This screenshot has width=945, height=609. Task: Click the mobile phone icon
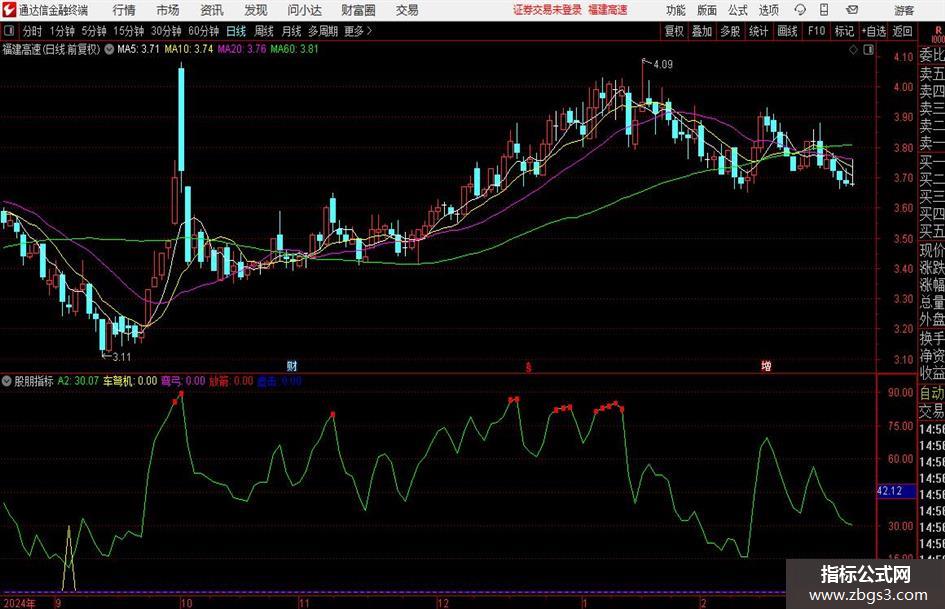pos(824,10)
